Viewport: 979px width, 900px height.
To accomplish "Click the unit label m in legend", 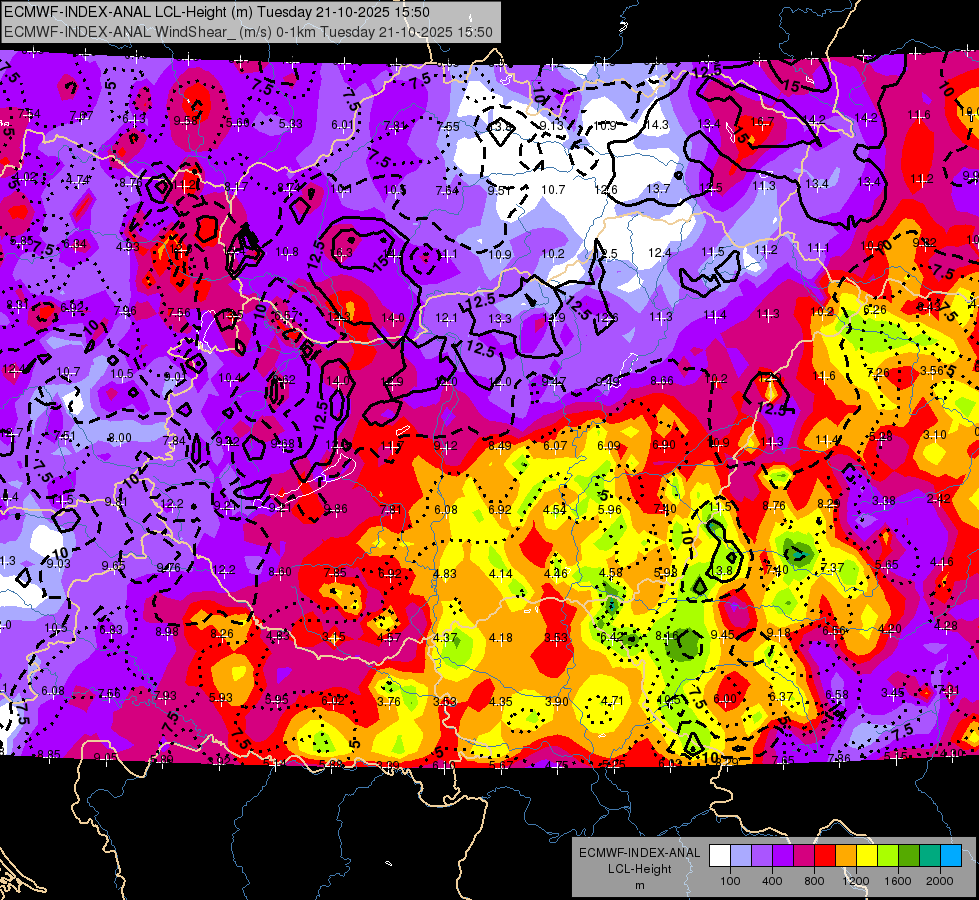I will [639, 885].
